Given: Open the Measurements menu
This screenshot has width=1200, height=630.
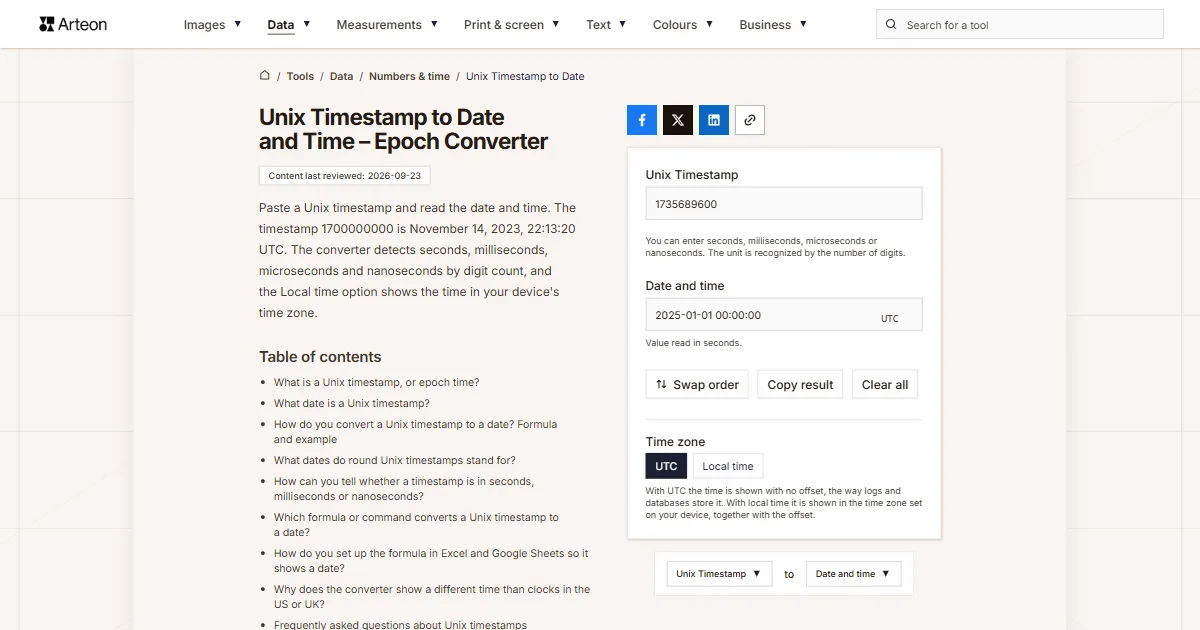Looking at the screenshot, I should 387,24.
